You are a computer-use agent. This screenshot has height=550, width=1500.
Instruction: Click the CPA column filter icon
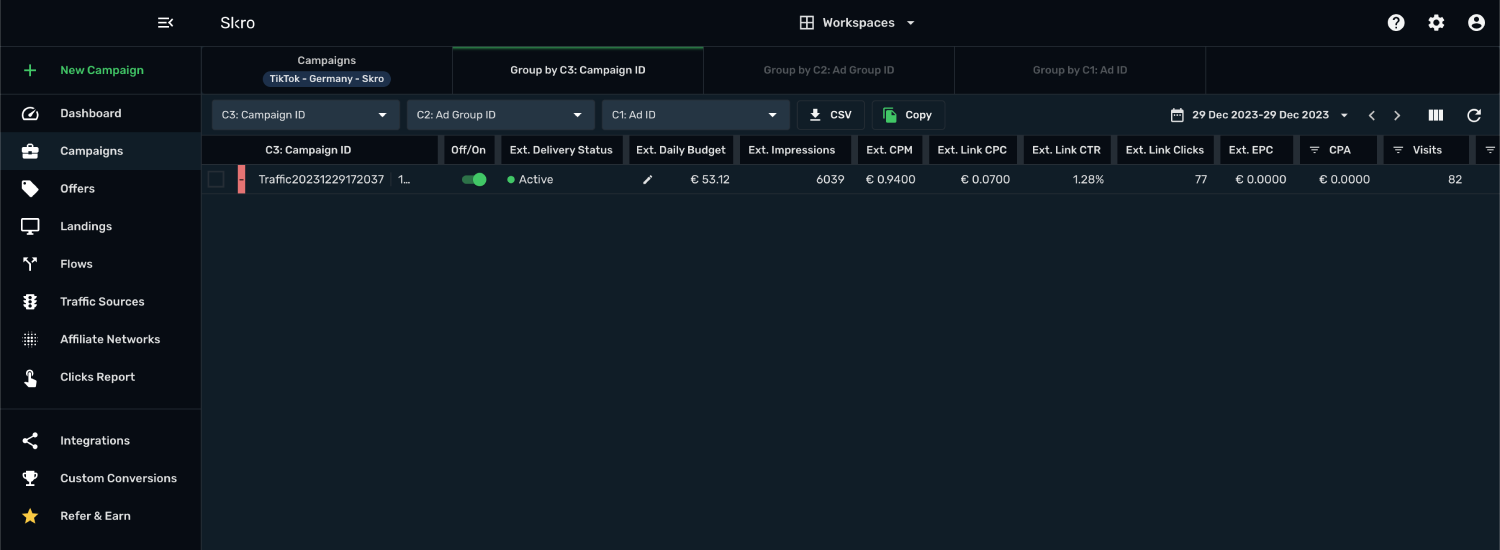(x=1314, y=150)
